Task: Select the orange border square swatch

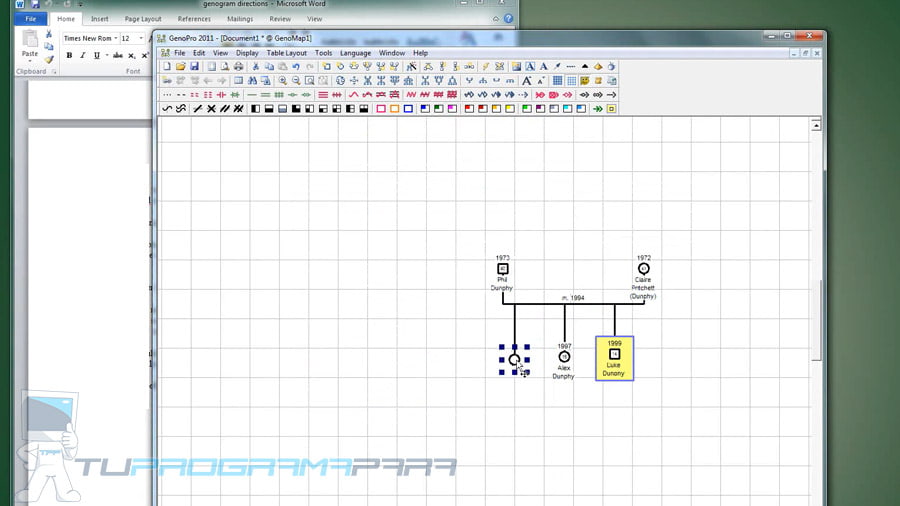Action: point(394,108)
